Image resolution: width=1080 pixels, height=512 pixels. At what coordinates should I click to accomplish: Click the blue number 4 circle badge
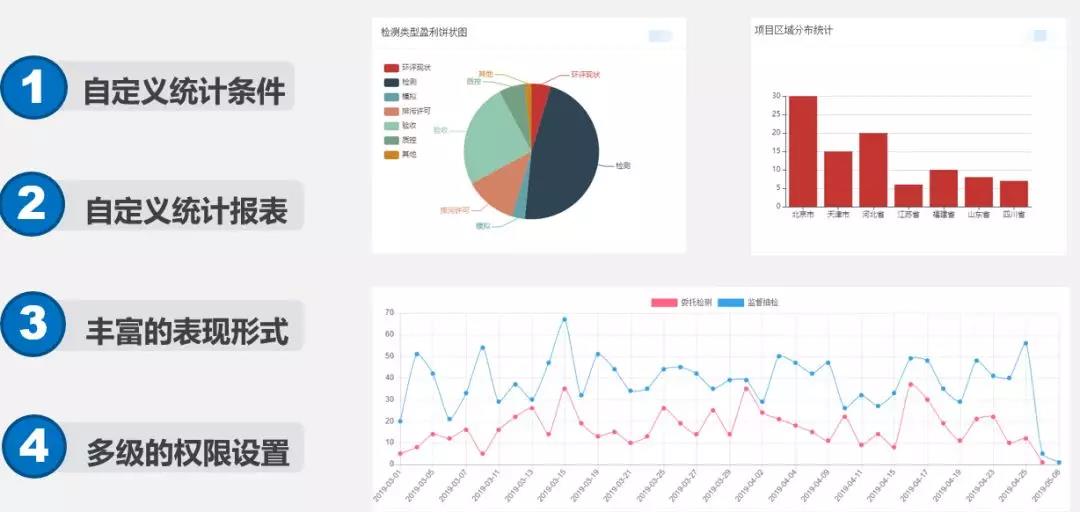point(34,444)
